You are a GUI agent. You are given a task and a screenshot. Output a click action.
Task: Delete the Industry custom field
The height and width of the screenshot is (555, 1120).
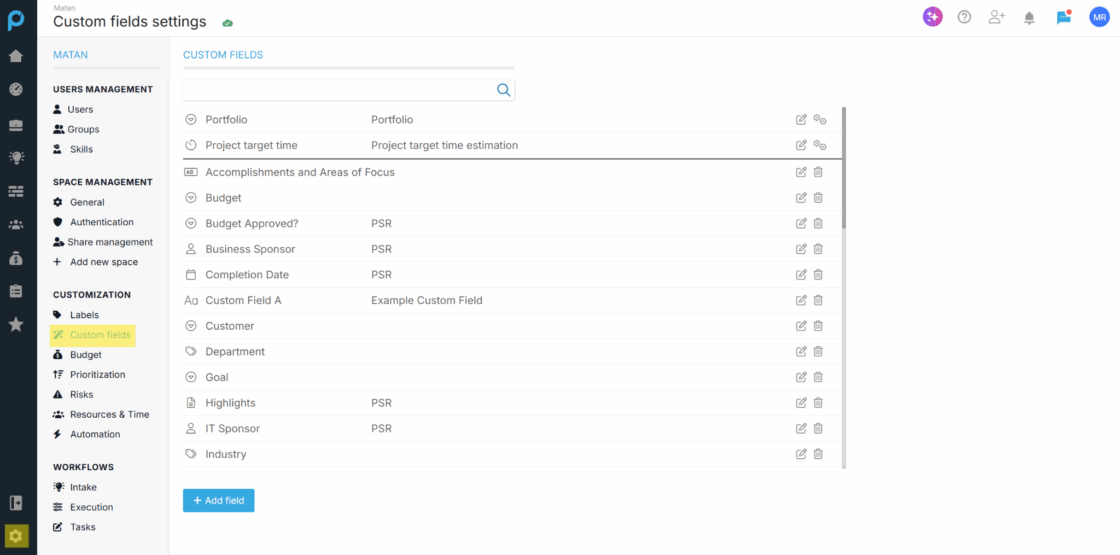[x=818, y=454]
